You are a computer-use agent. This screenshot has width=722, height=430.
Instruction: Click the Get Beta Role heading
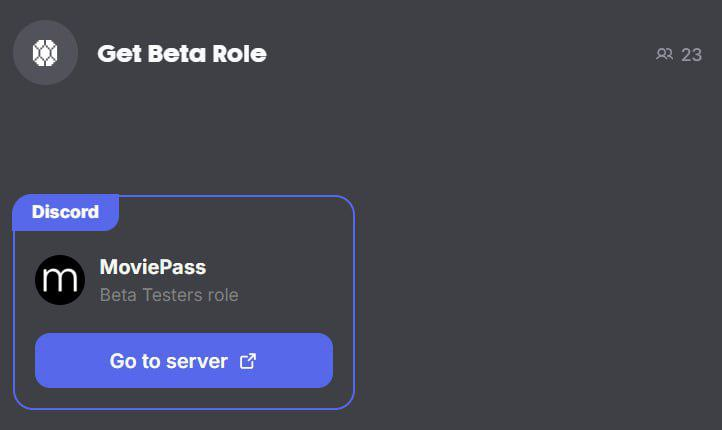pos(182,53)
